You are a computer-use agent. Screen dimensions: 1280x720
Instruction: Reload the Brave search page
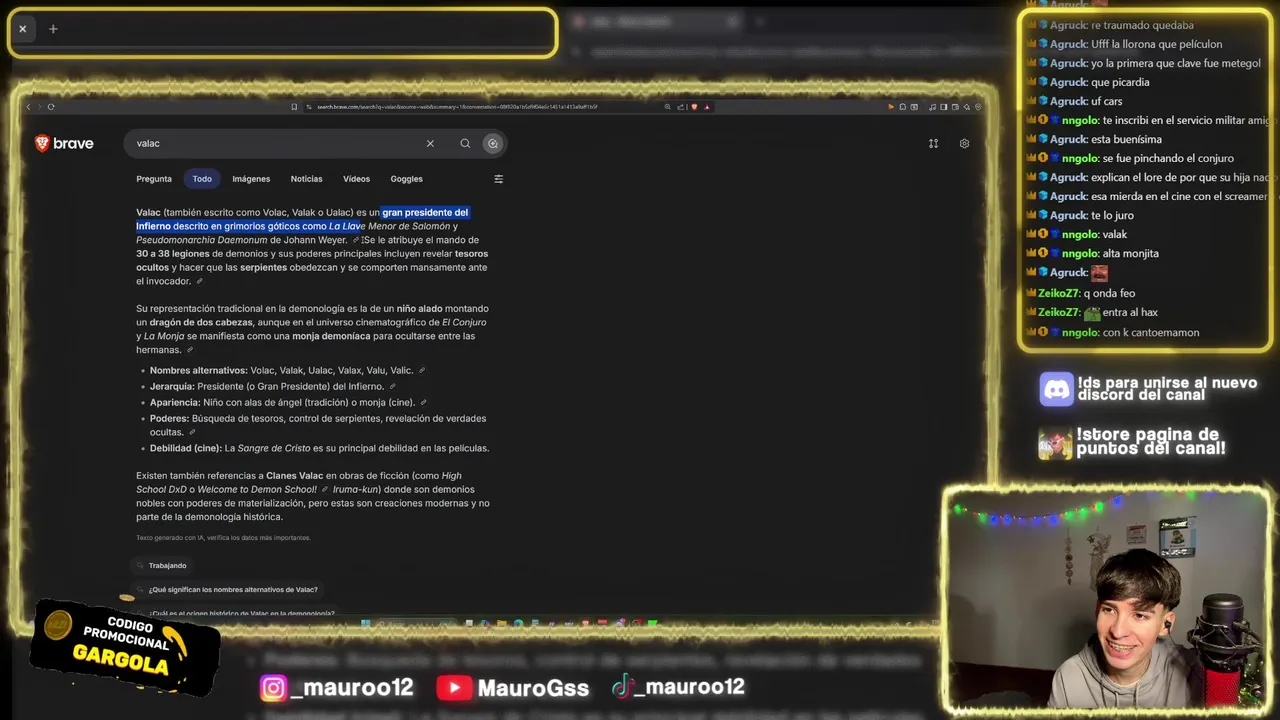click(51, 107)
